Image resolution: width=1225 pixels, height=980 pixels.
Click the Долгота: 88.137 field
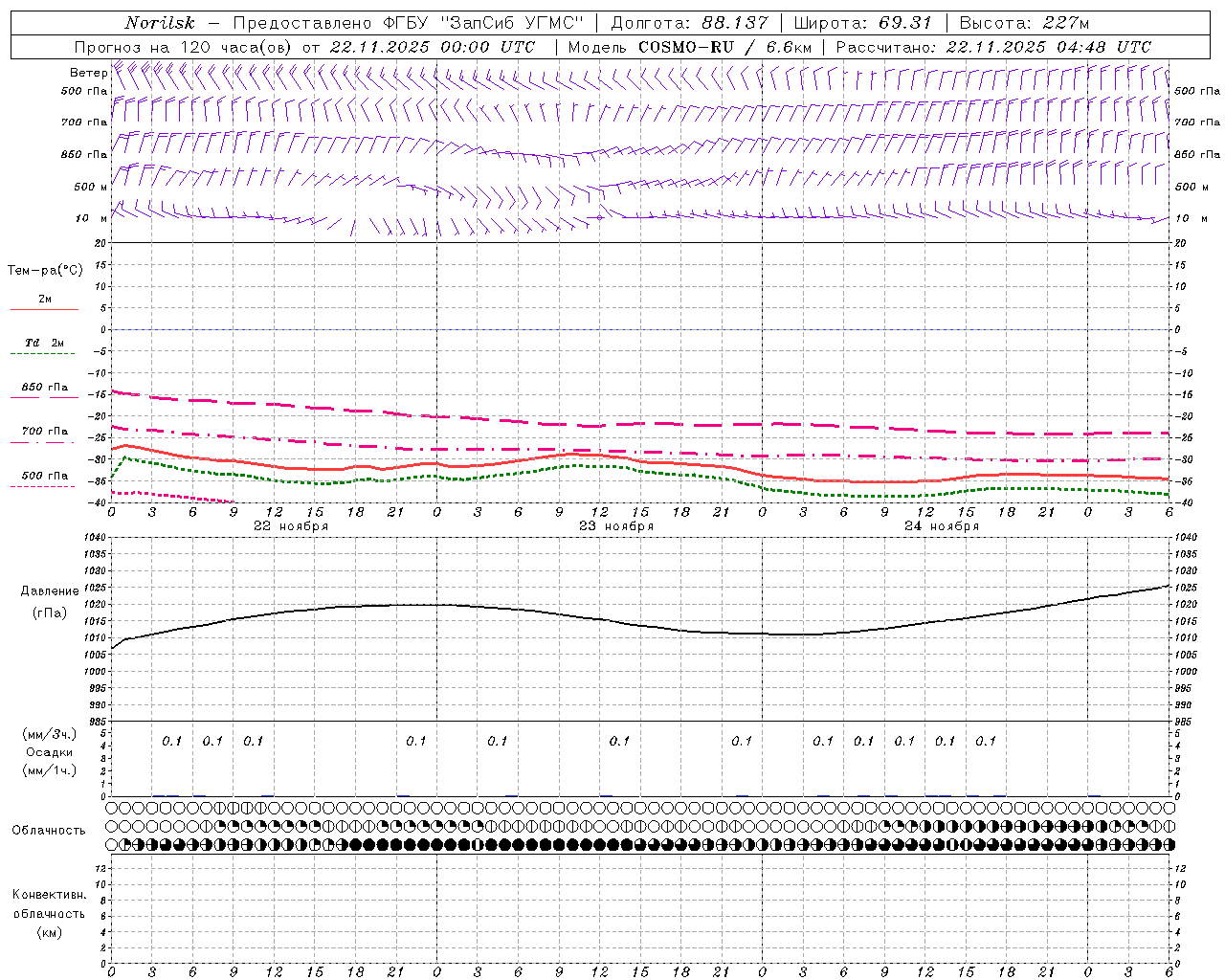pos(689,23)
